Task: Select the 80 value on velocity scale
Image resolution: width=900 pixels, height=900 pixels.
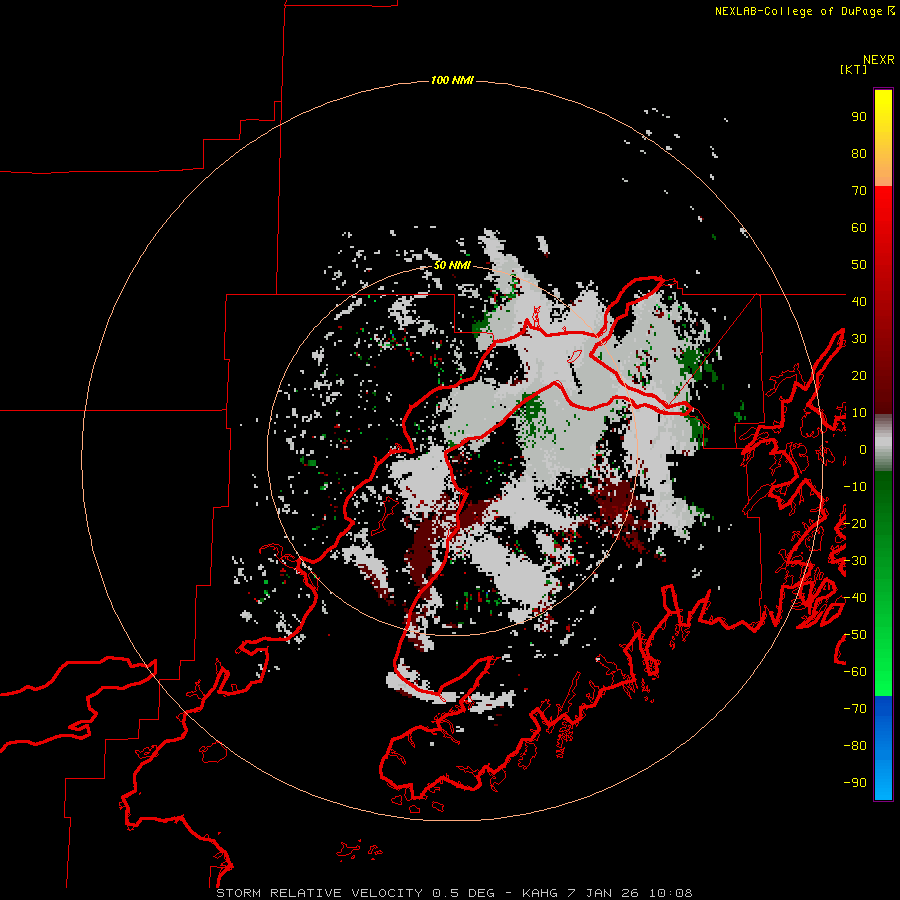Action: click(x=859, y=154)
